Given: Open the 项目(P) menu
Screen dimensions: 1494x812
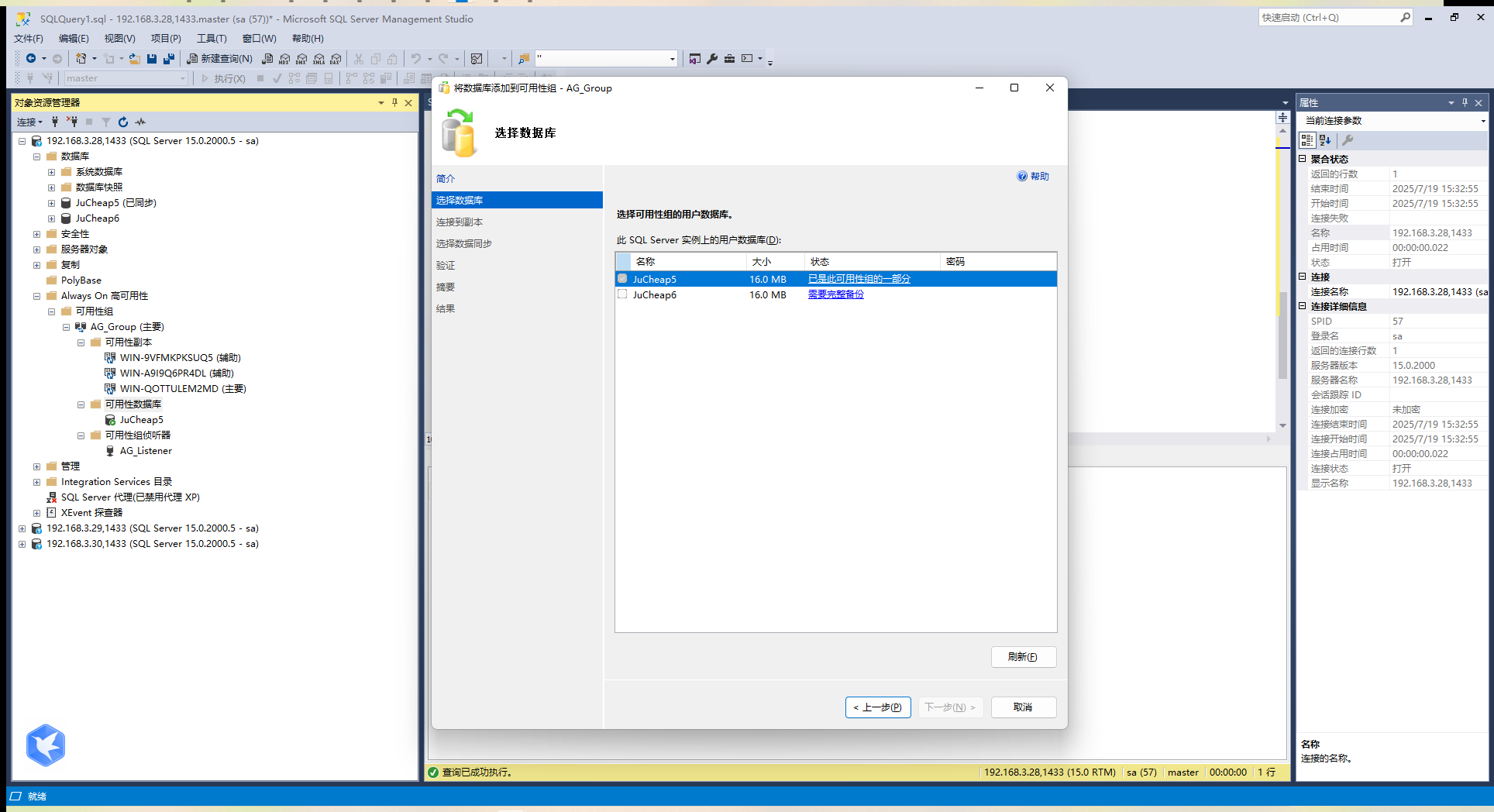Looking at the screenshot, I should 166,39.
